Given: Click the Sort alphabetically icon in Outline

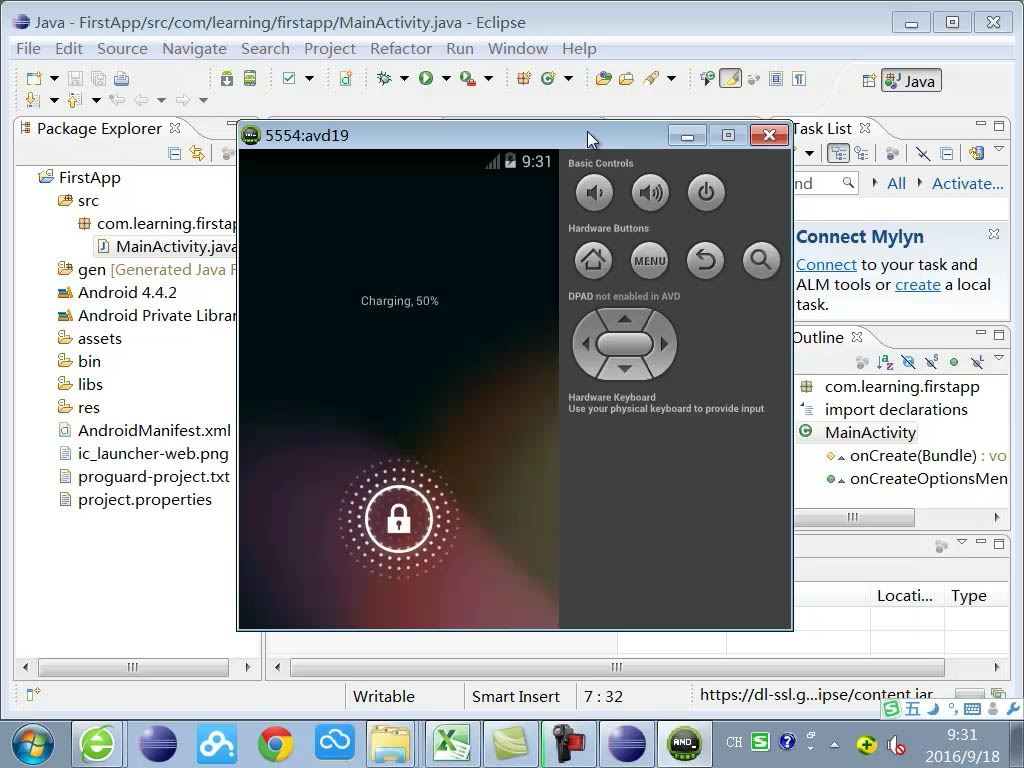Looking at the screenshot, I should click(885, 362).
